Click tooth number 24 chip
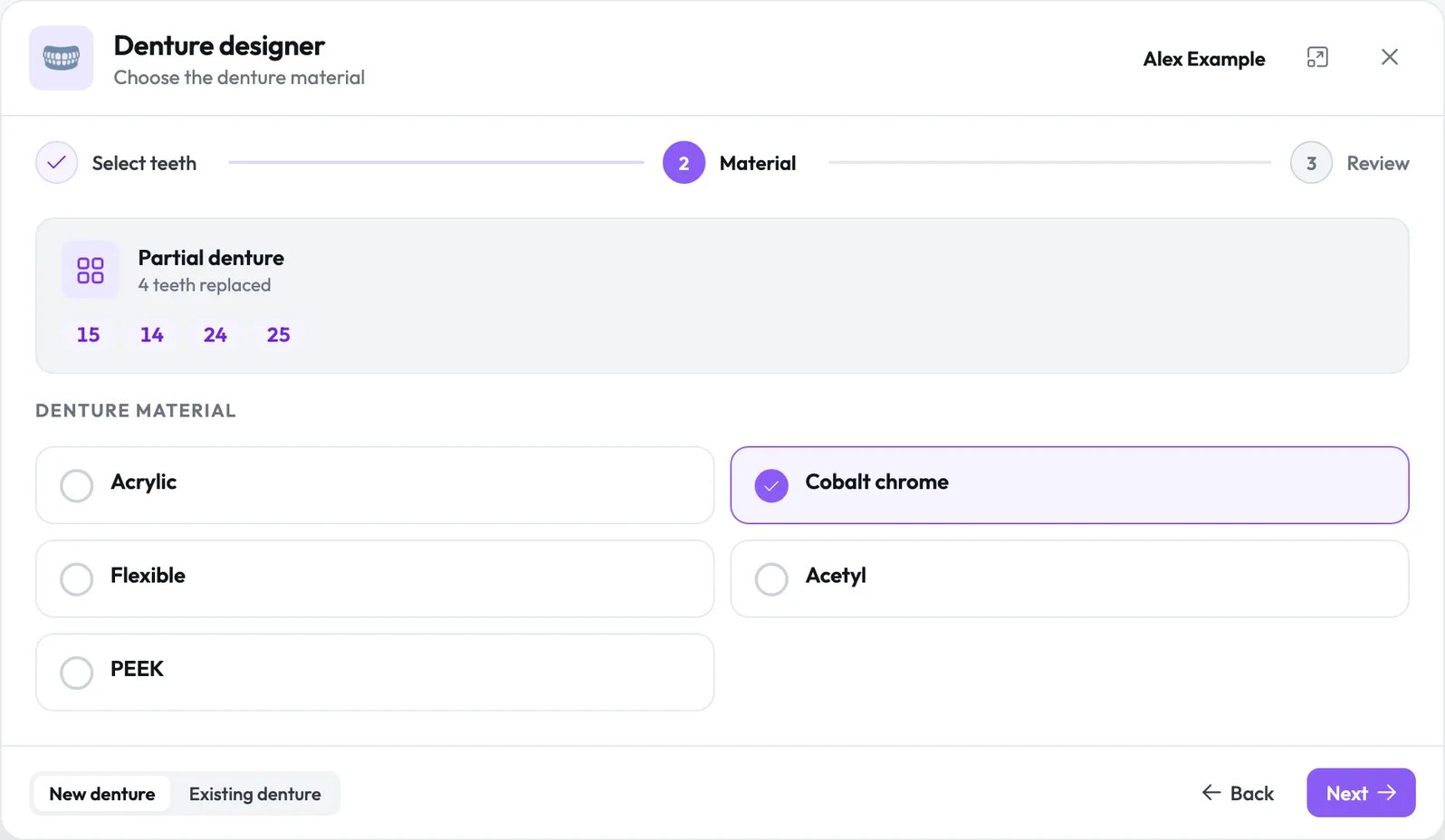Viewport: 1445px width, 840px height. coord(215,335)
